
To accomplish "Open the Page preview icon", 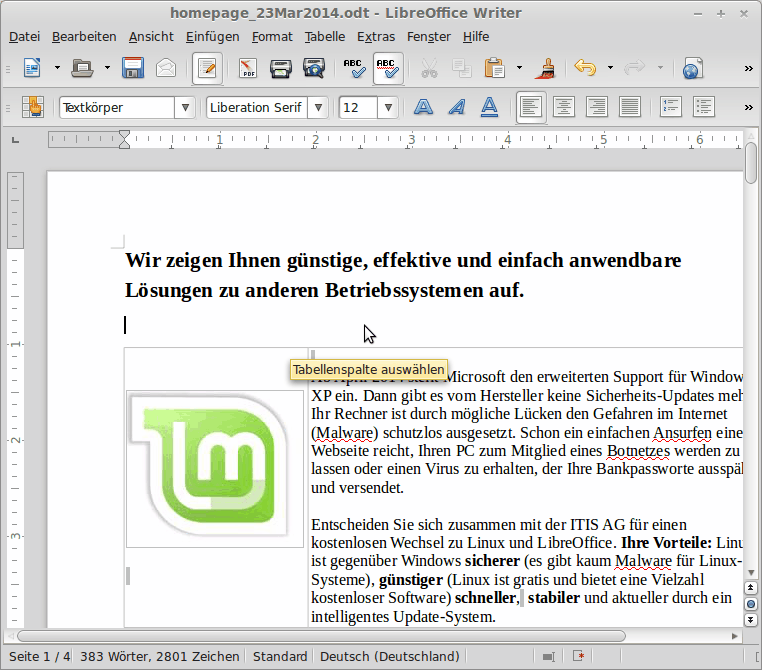I will click(x=314, y=68).
